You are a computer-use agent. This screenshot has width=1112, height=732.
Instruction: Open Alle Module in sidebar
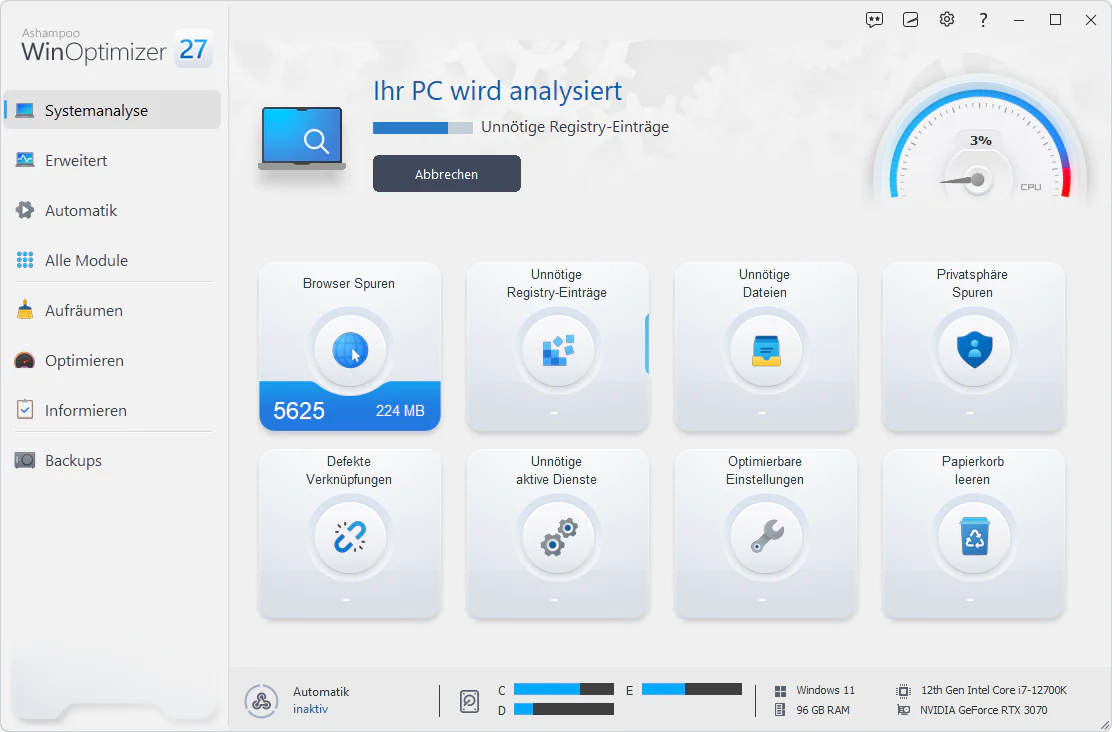[112, 260]
